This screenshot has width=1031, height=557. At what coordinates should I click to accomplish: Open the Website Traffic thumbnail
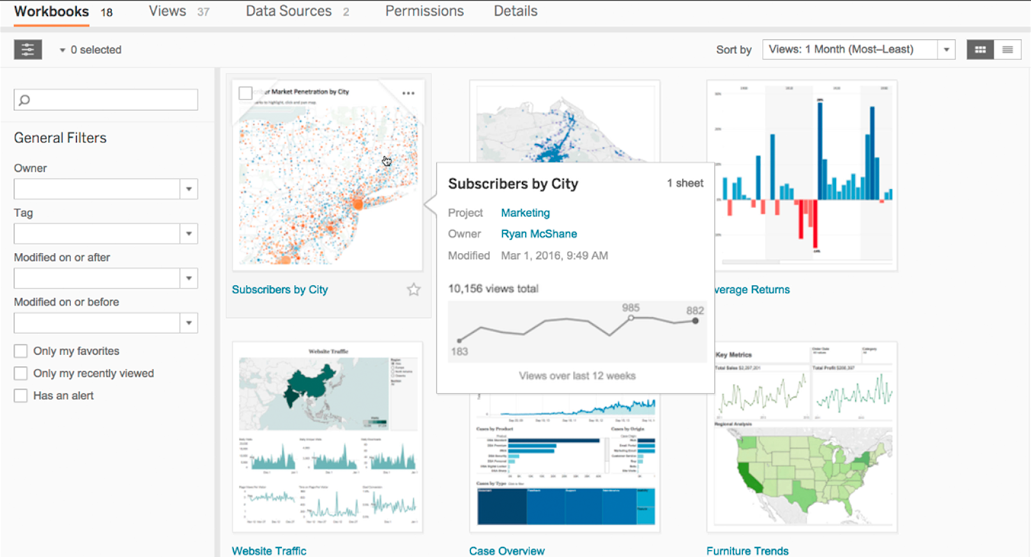click(327, 437)
